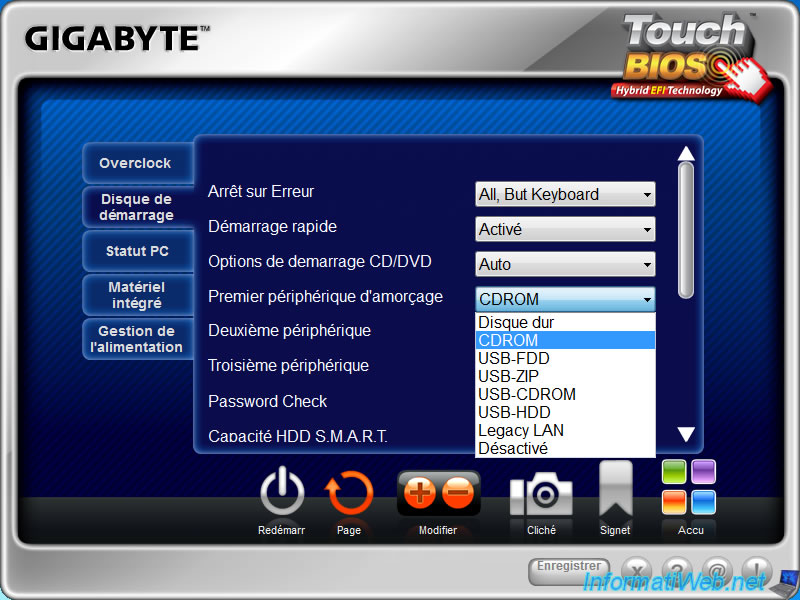This screenshot has height=600, width=800.
Task: Open the Statut PC tab
Action: [x=136, y=251]
